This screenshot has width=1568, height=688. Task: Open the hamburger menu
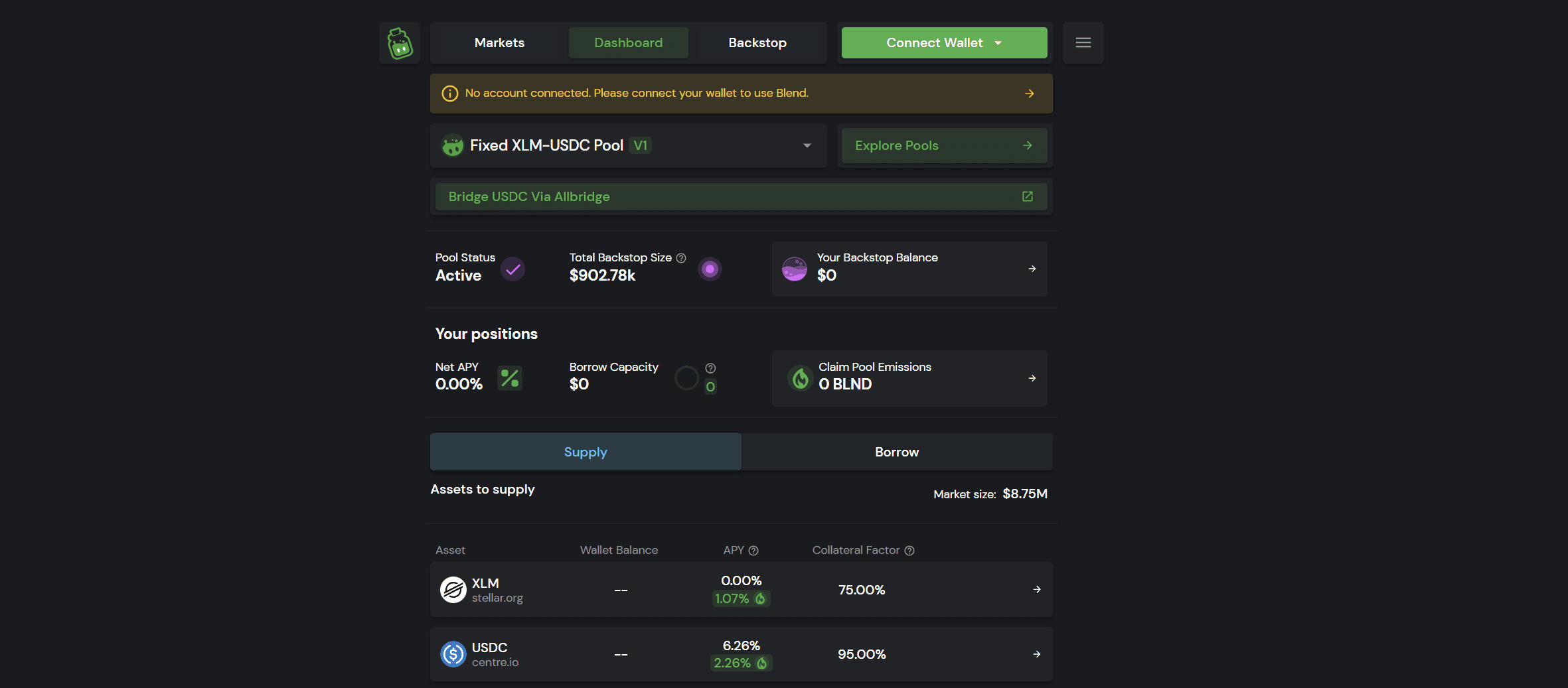click(1083, 43)
